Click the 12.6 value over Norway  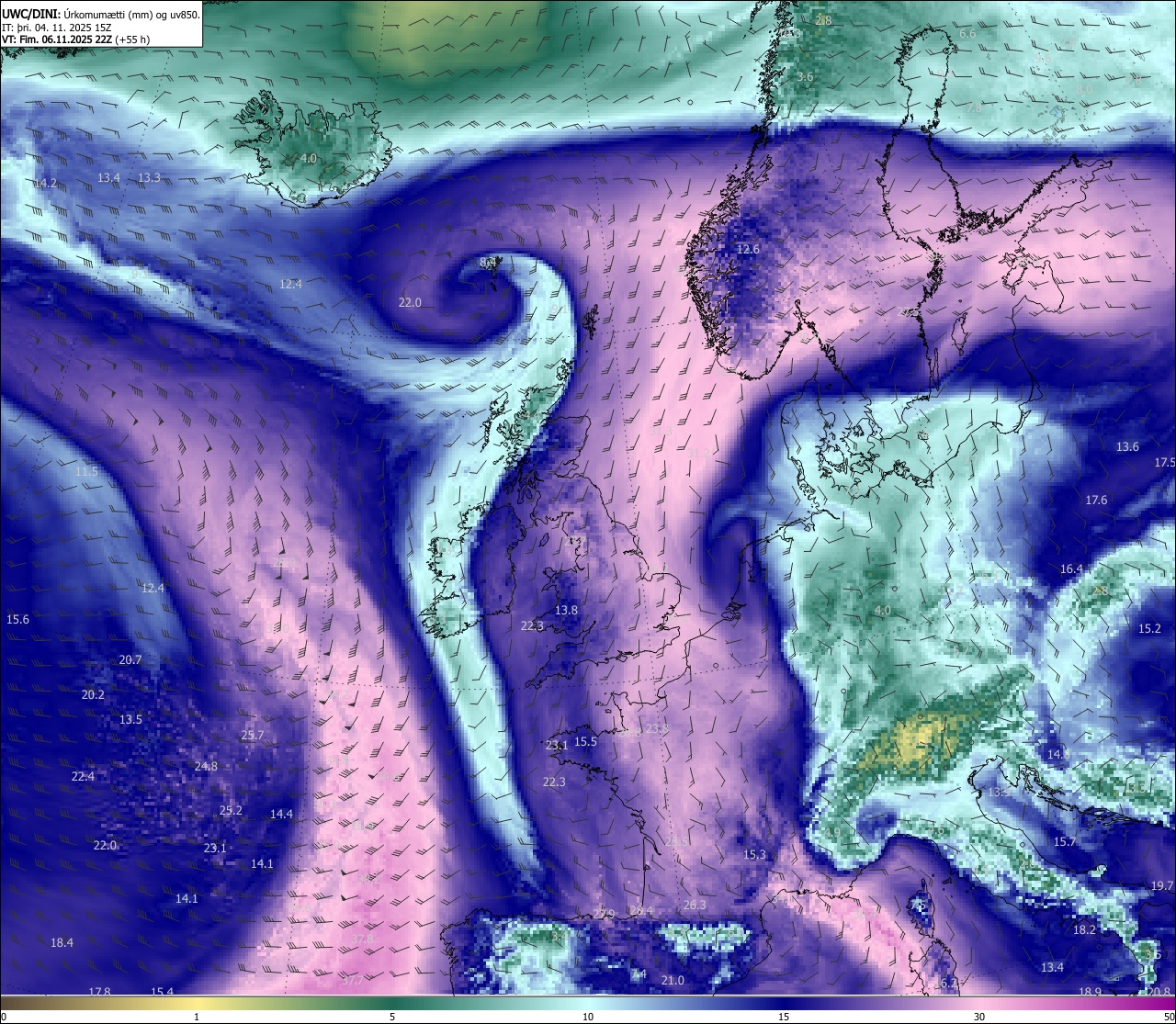point(748,250)
